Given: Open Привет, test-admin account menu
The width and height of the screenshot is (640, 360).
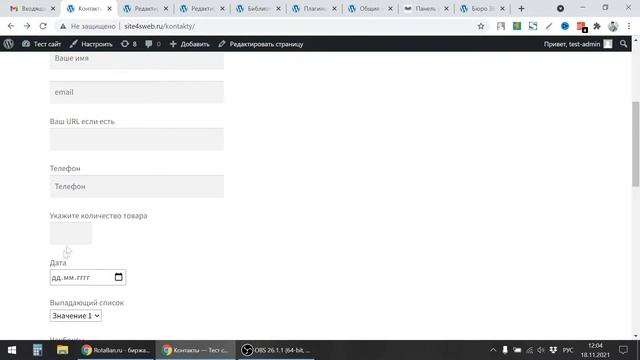Looking at the screenshot, I should pos(578,44).
